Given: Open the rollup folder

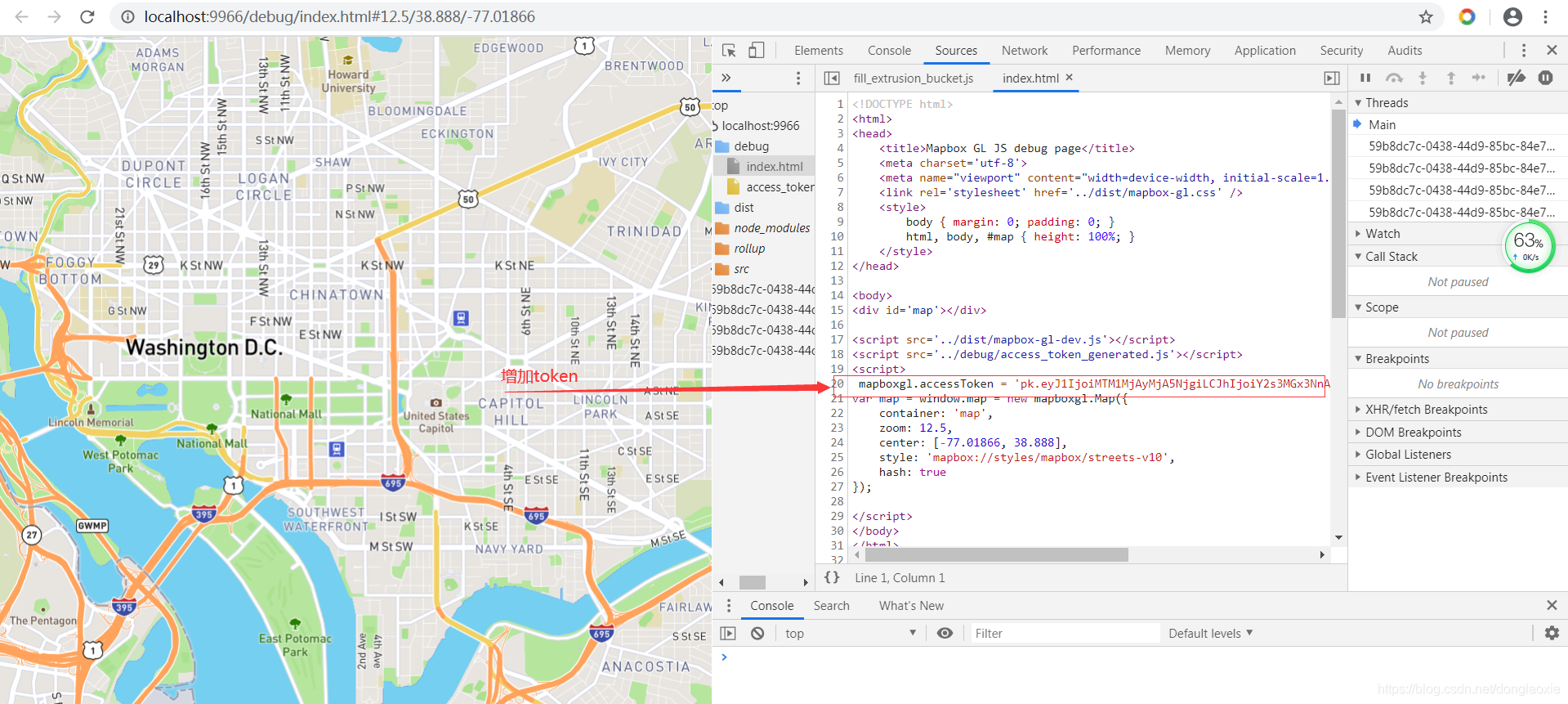Looking at the screenshot, I should [x=748, y=249].
